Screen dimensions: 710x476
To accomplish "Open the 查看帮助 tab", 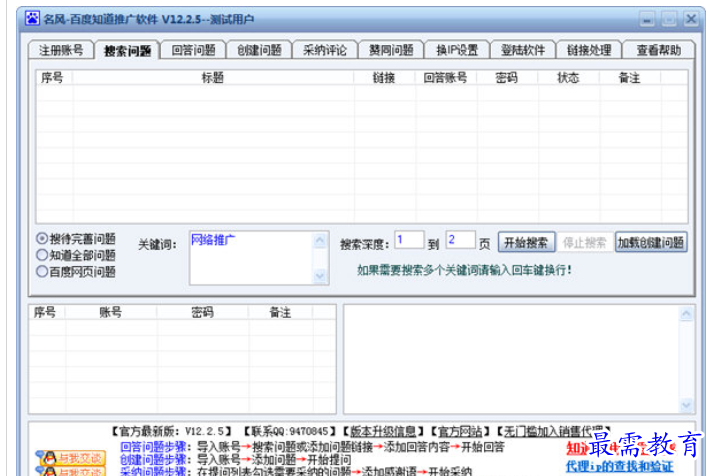I will pos(659,50).
